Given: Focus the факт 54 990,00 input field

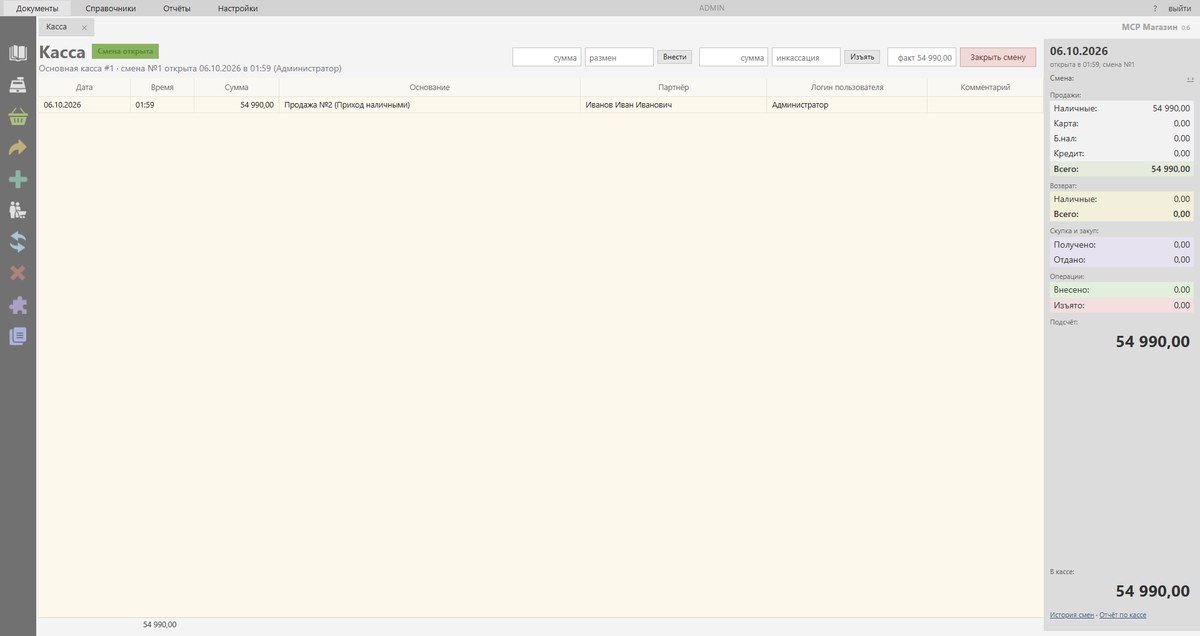Looking at the screenshot, I should pyautogui.click(x=922, y=57).
